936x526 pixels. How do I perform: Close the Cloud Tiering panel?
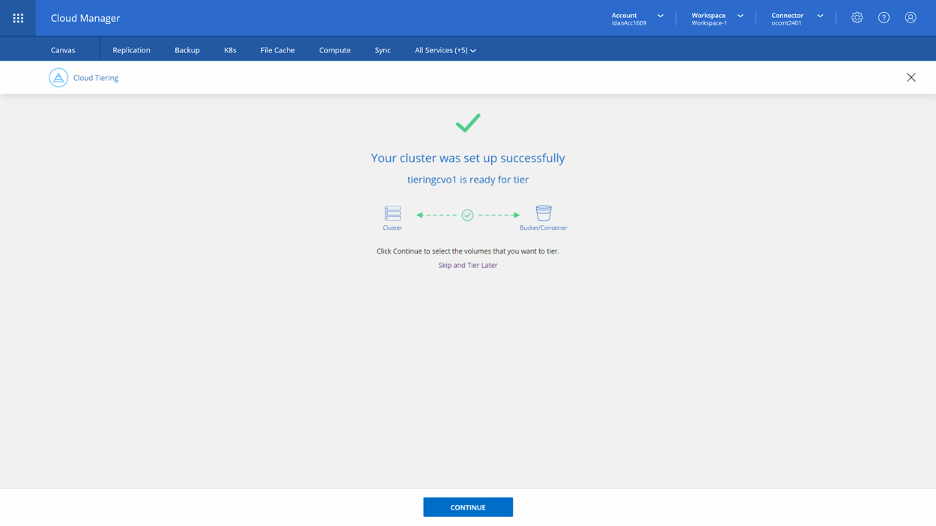[x=910, y=78]
